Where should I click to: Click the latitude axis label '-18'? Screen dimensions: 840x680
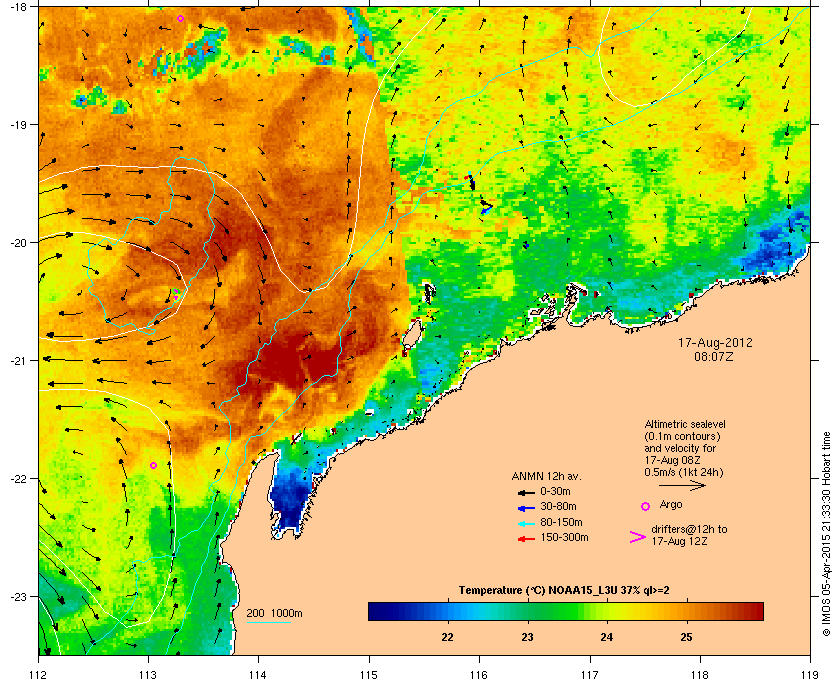point(18,6)
